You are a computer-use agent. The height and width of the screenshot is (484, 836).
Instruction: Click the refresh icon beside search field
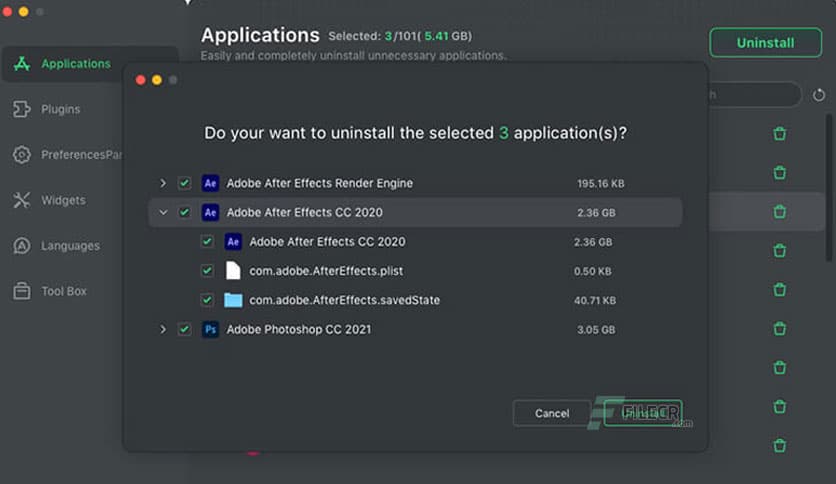(819, 95)
